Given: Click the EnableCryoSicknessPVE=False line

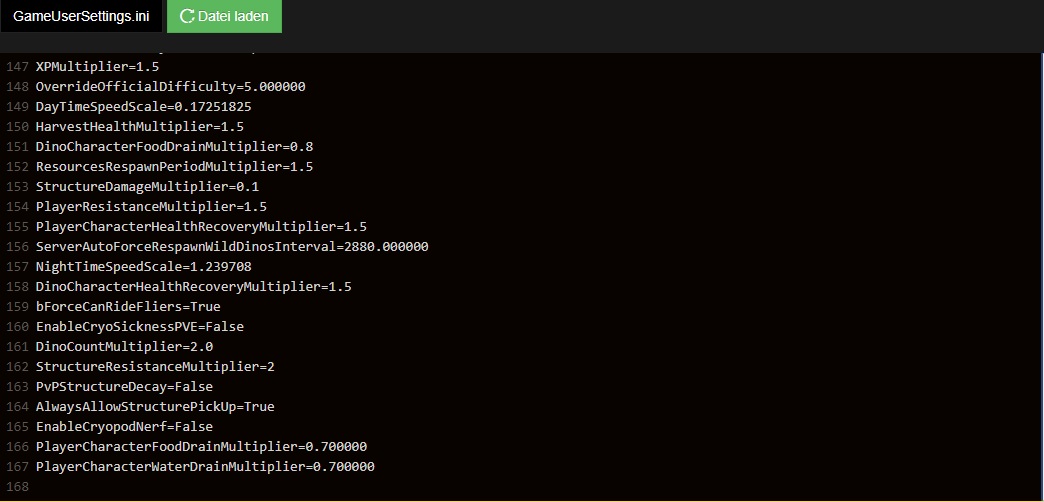Looking at the screenshot, I should point(140,326).
